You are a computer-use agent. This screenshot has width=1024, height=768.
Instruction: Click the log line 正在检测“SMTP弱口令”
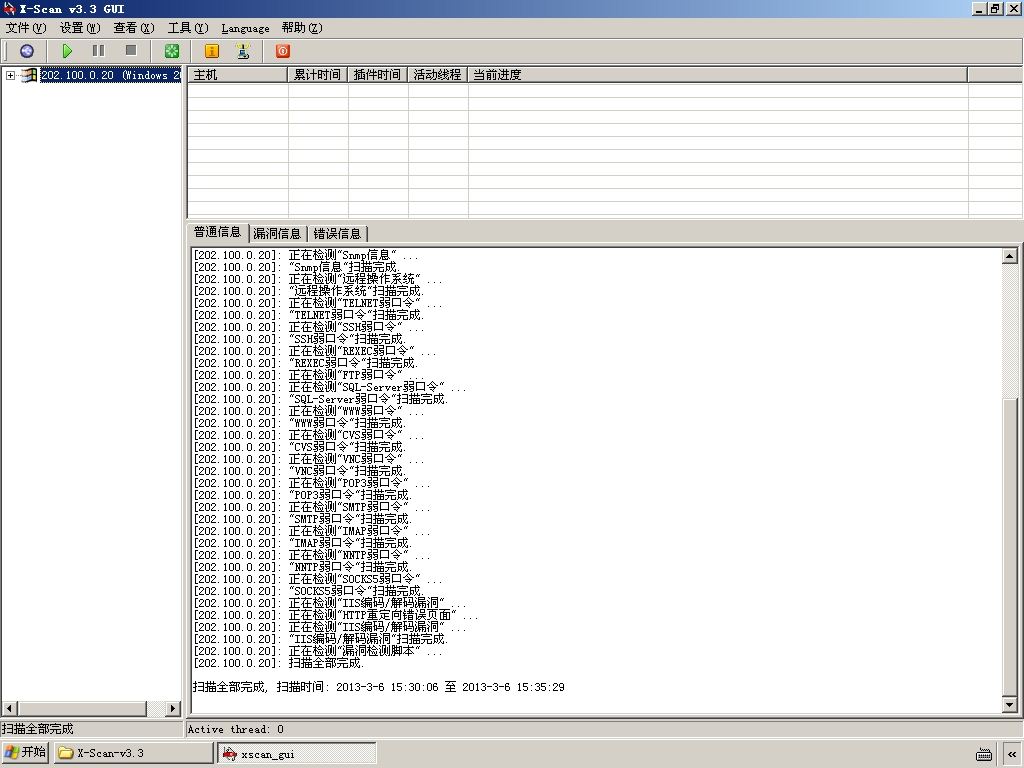pyautogui.click(x=312, y=507)
